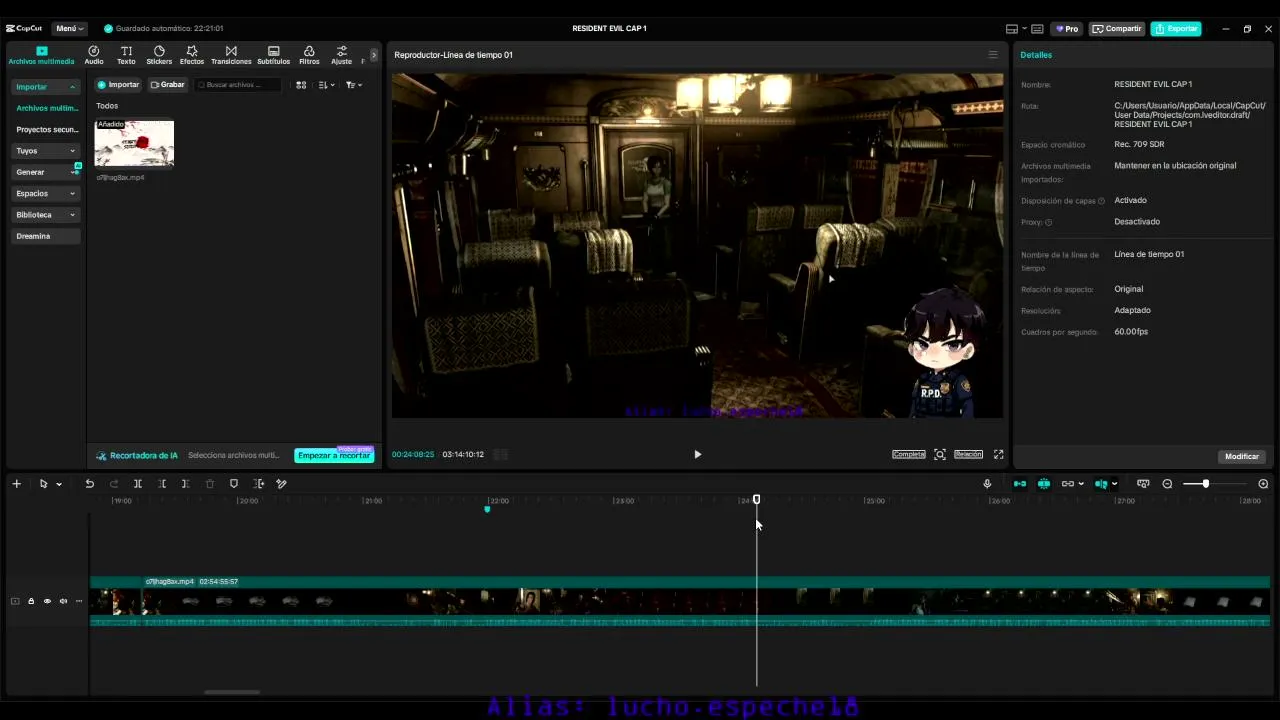
Task: Toggle main track magnet
Action: coord(1020,484)
